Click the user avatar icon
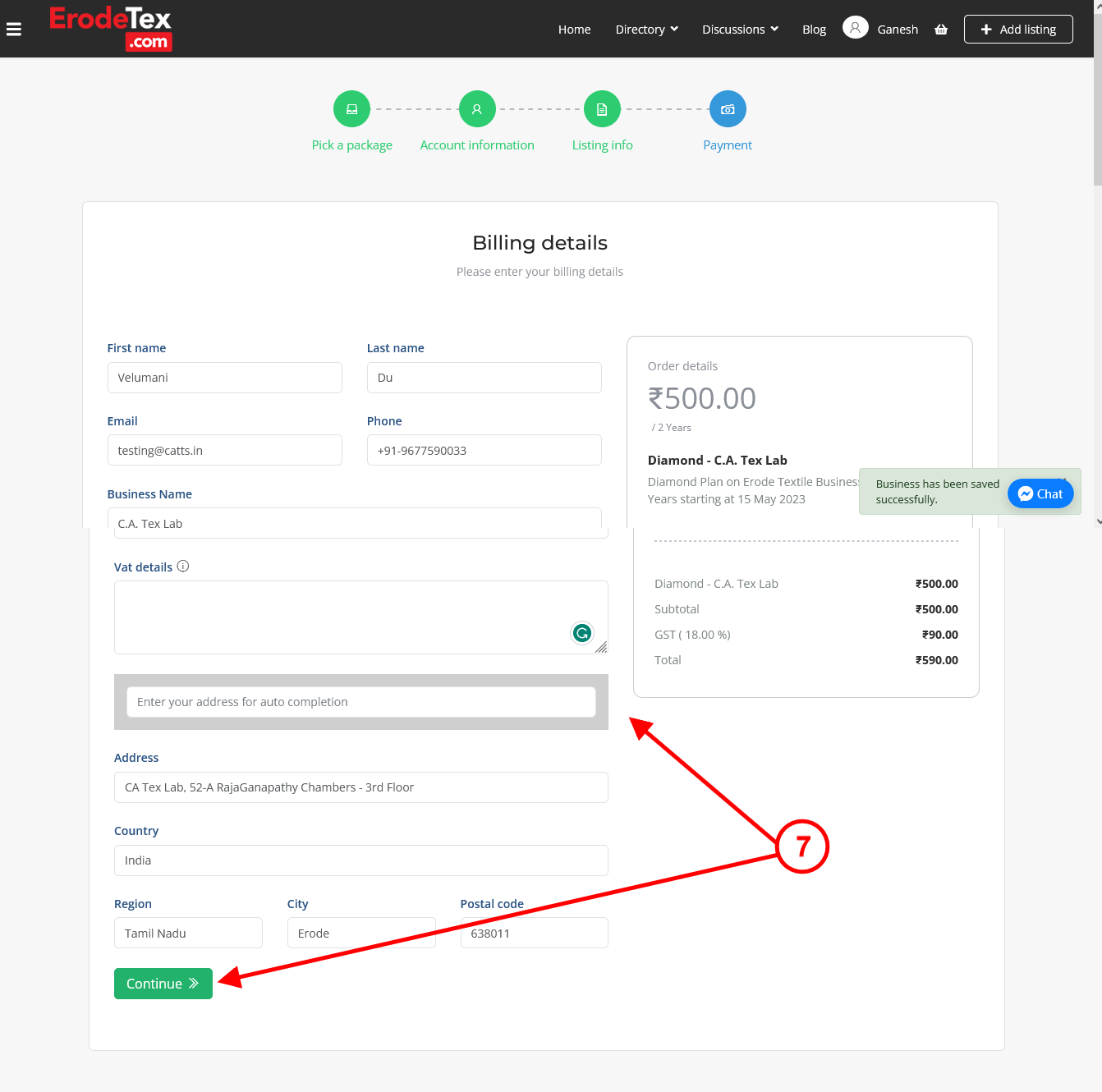This screenshot has width=1102, height=1092. pos(855,28)
